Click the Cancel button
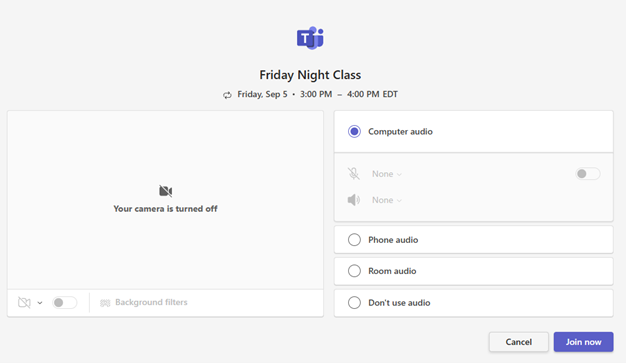Viewport: 626px width, 363px height. tap(519, 342)
